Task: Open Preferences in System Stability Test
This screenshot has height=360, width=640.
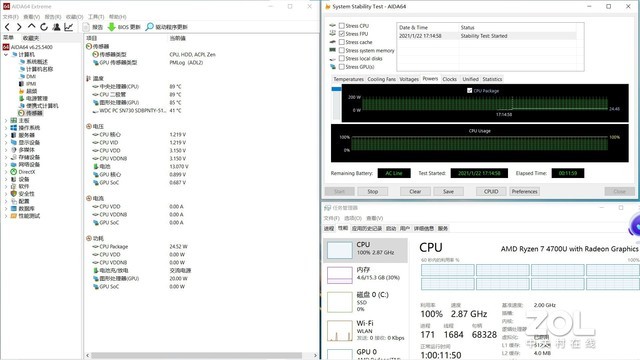Action: click(x=524, y=191)
